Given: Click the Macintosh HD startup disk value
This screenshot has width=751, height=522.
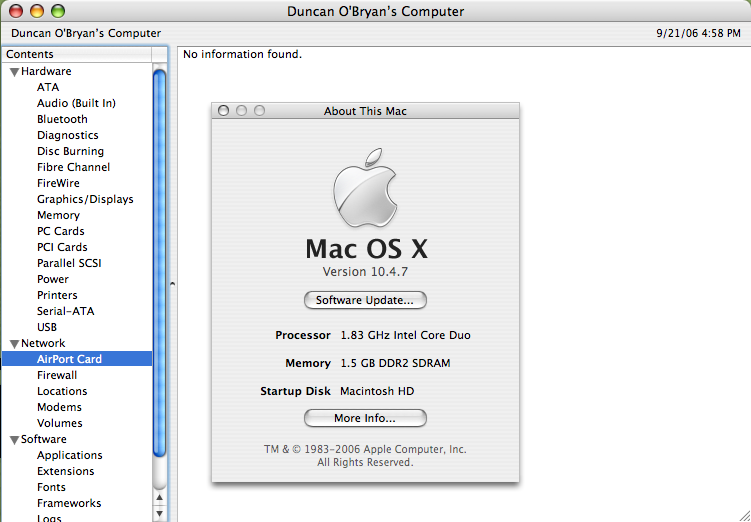Looking at the screenshot, I should coord(377,391).
